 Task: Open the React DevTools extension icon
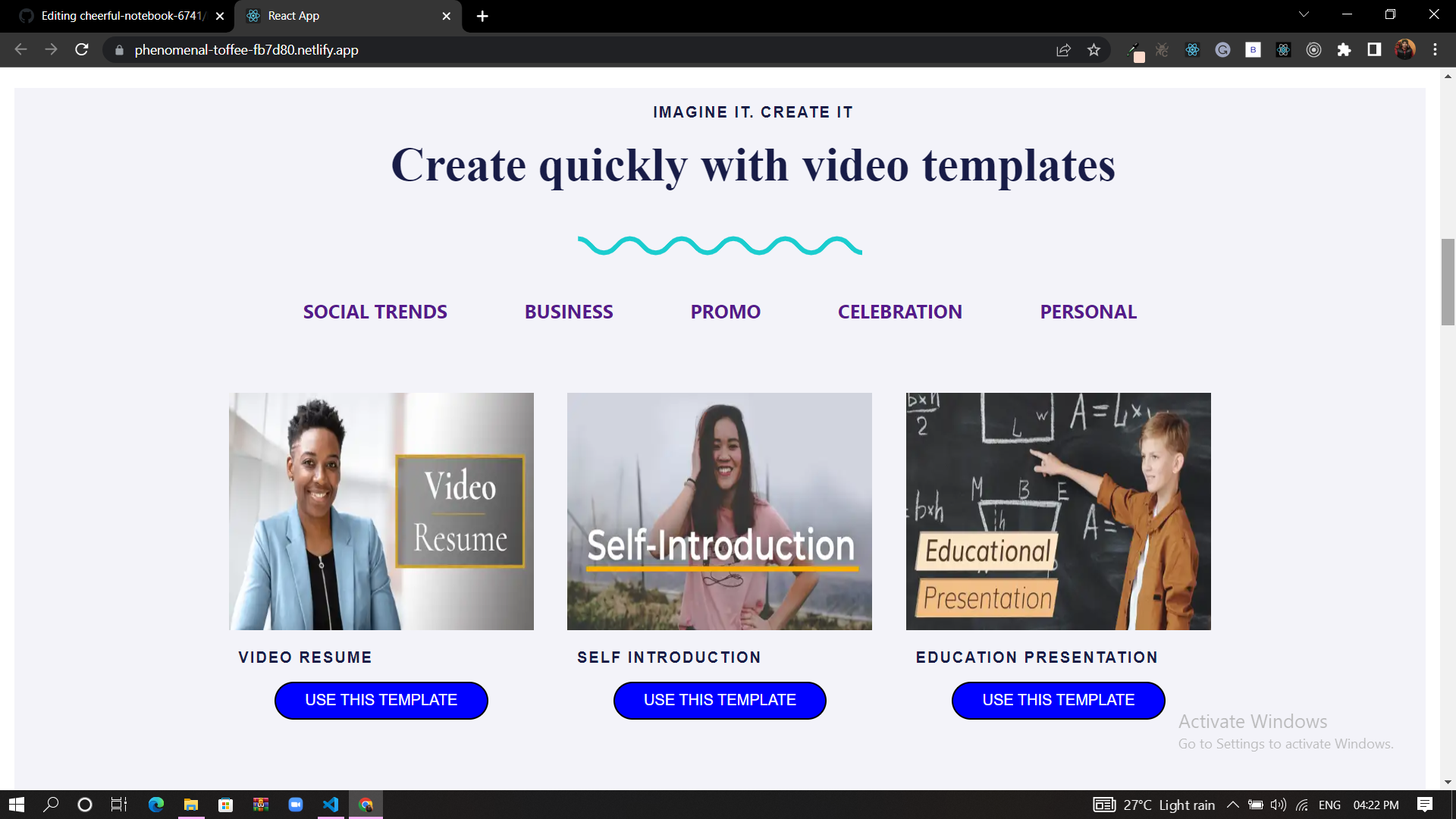point(1192,50)
